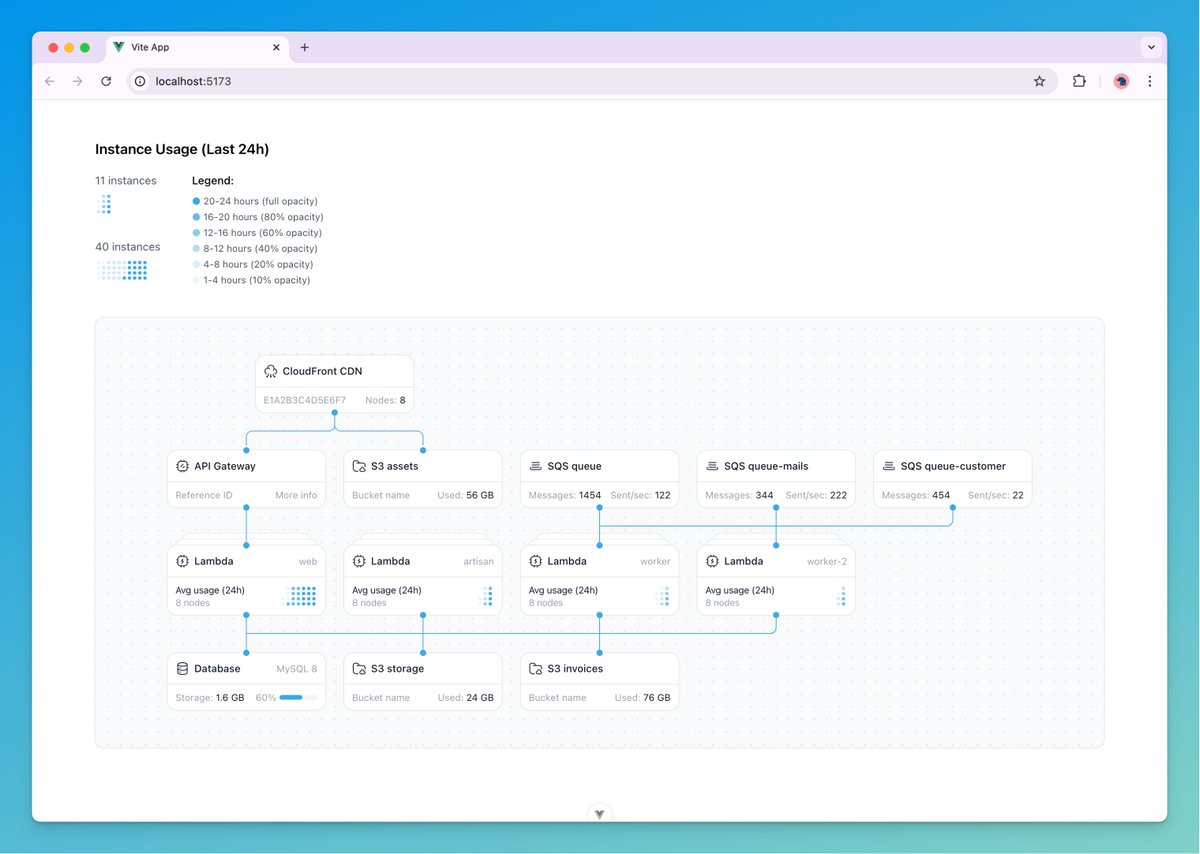View site information icon in address bar
1200x854 pixels.
point(140,81)
